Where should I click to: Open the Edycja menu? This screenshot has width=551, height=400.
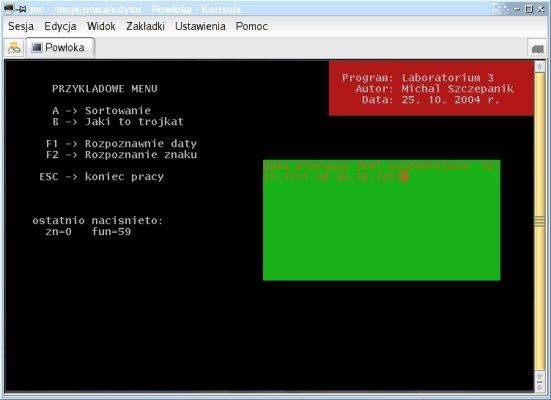tap(60, 26)
